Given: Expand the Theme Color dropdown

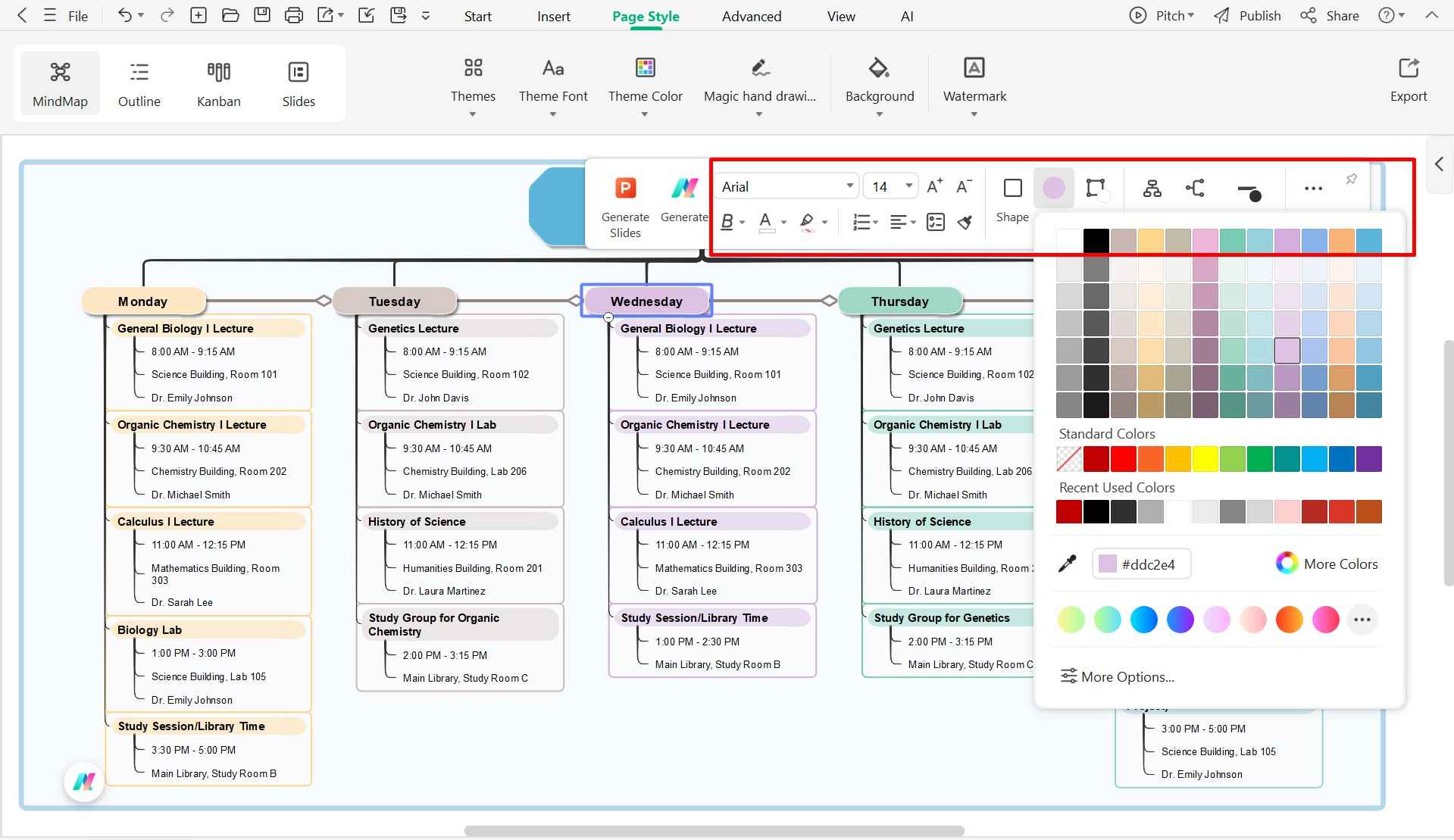Looking at the screenshot, I should (645, 115).
